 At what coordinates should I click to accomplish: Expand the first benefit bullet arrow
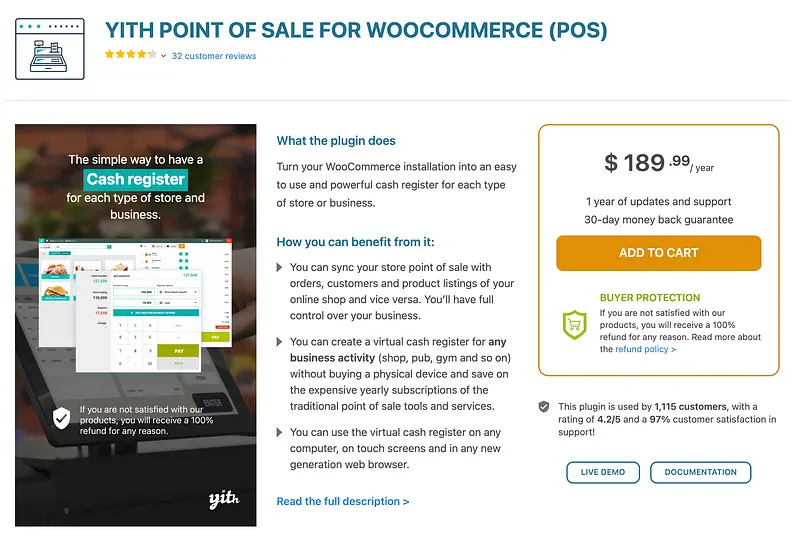280,267
